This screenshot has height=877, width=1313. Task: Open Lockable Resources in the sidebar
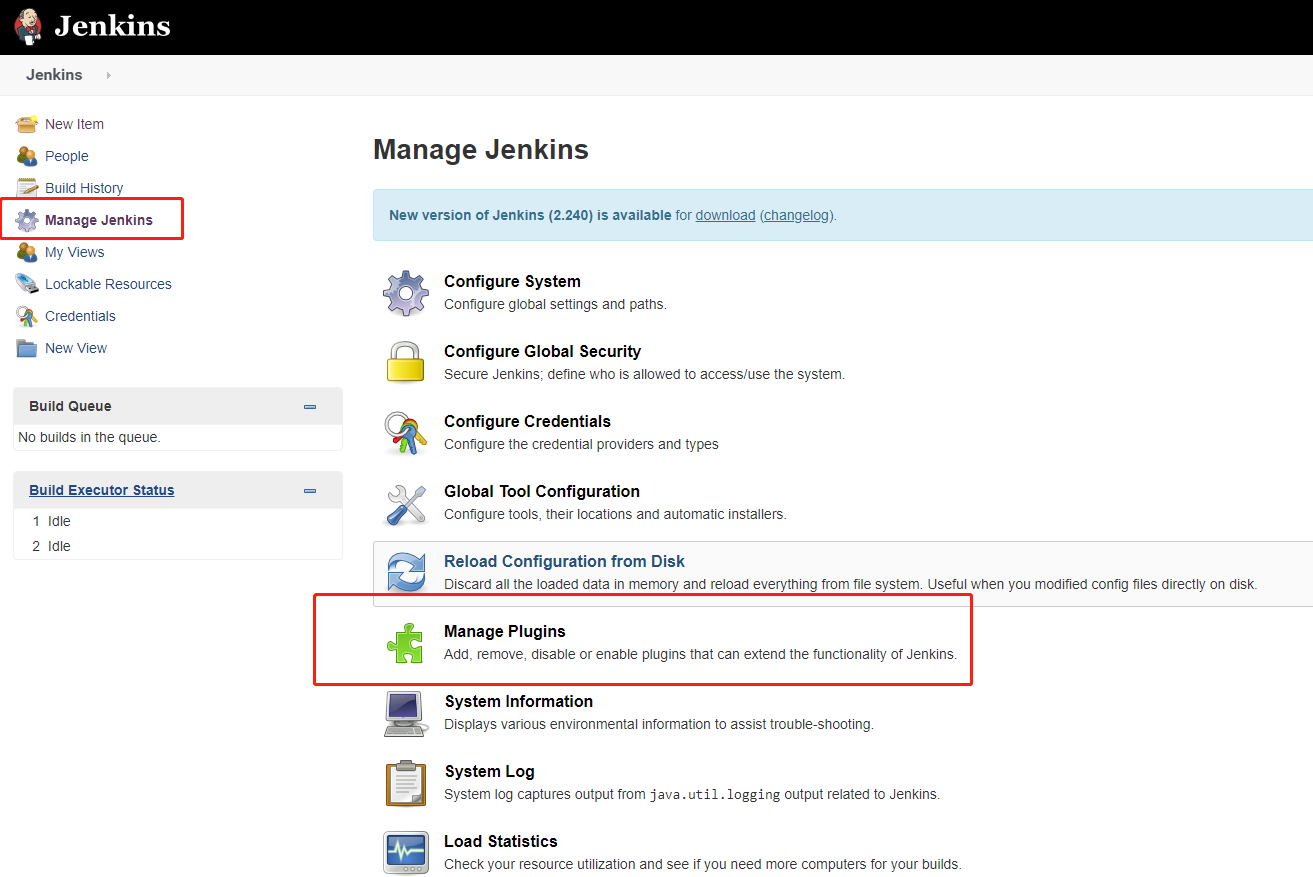coord(108,284)
